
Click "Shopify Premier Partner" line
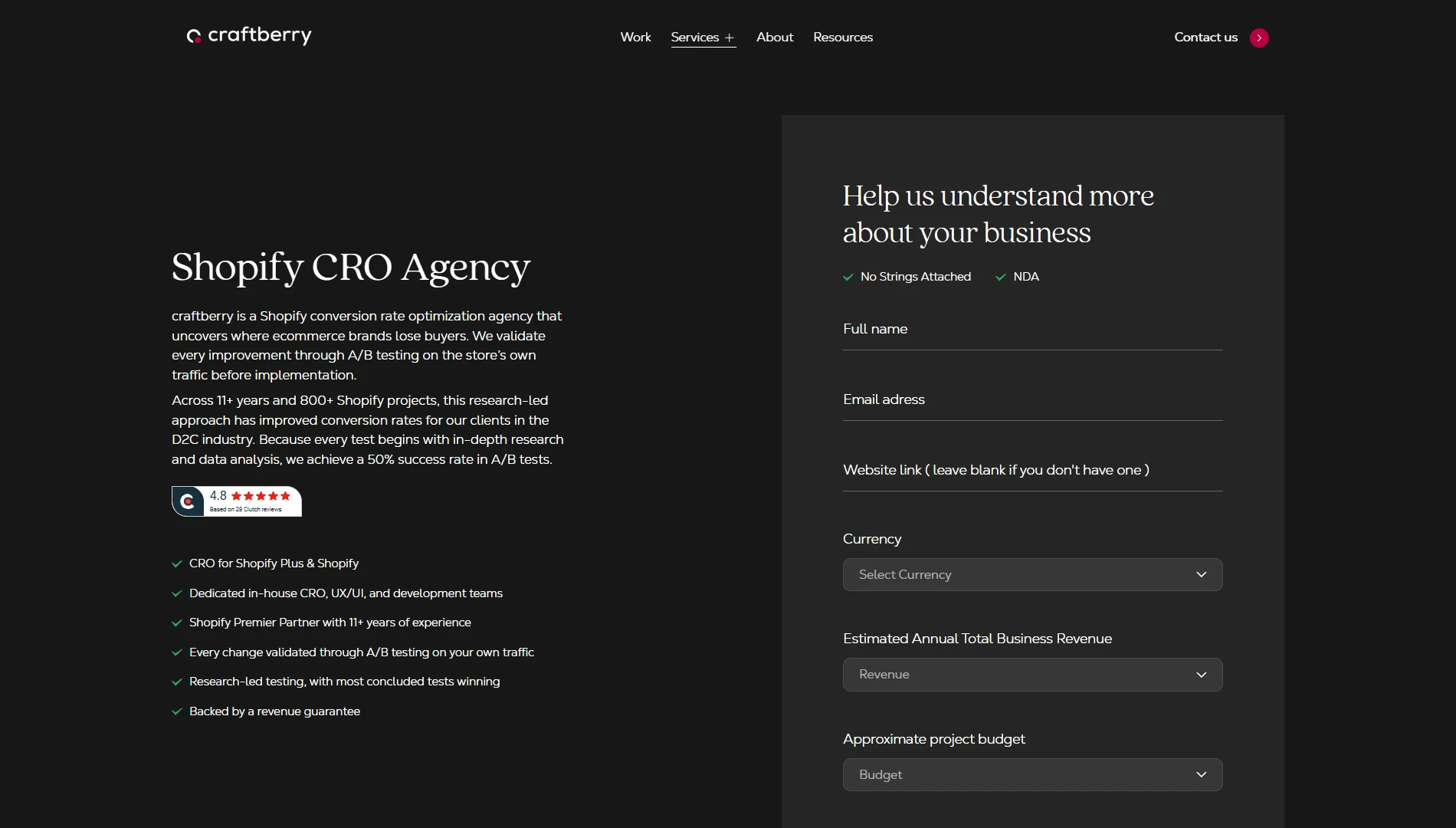click(330, 623)
